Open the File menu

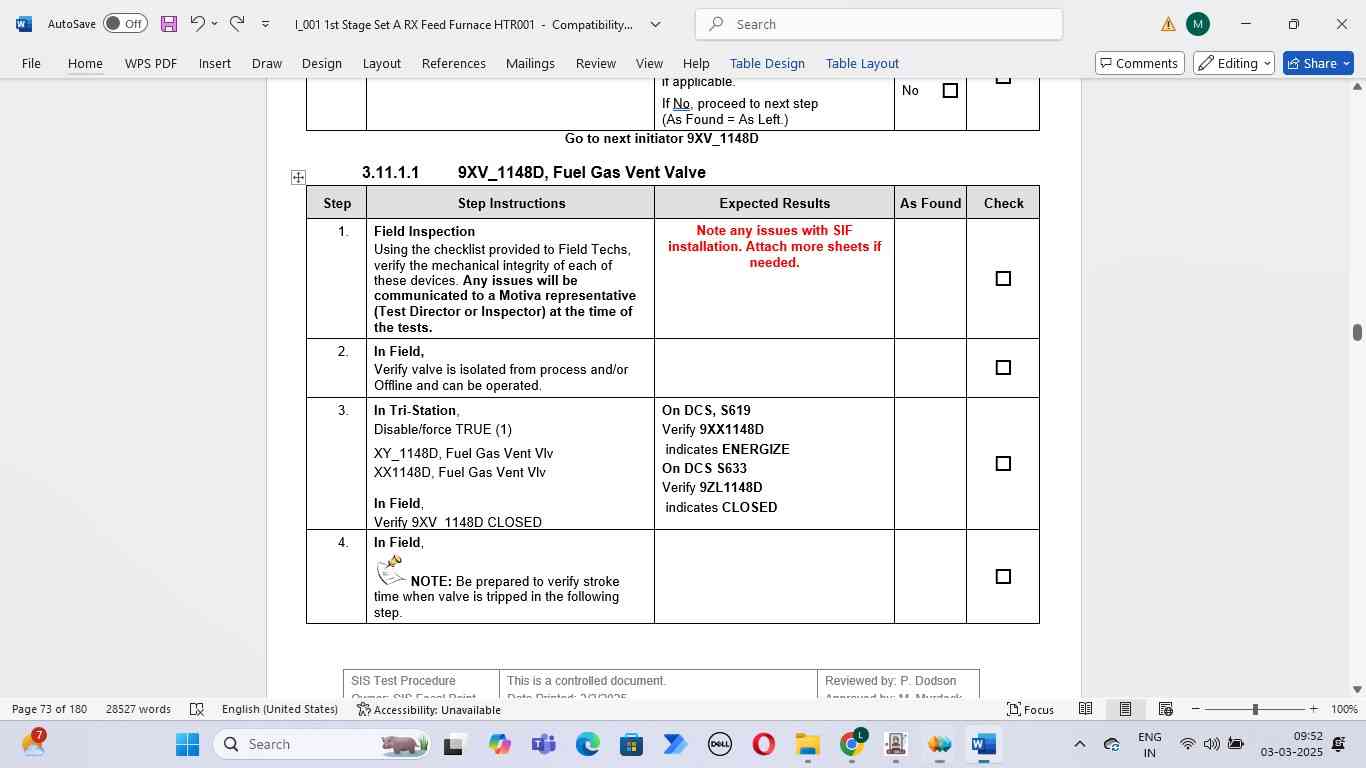[31, 63]
